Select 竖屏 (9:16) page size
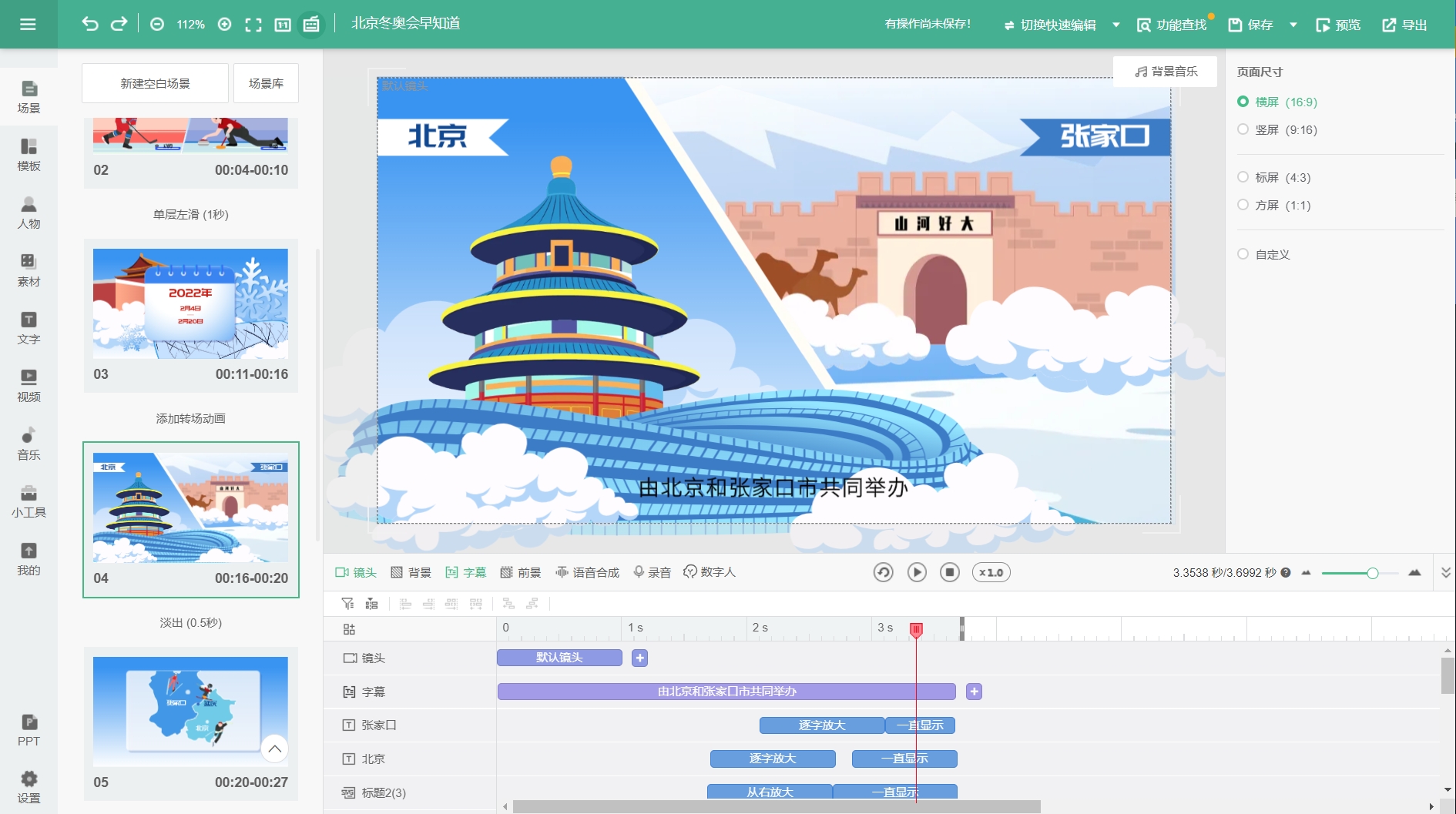Image resolution: width=1456 pixels, height=814 pixels. [x=1277, y=129]
